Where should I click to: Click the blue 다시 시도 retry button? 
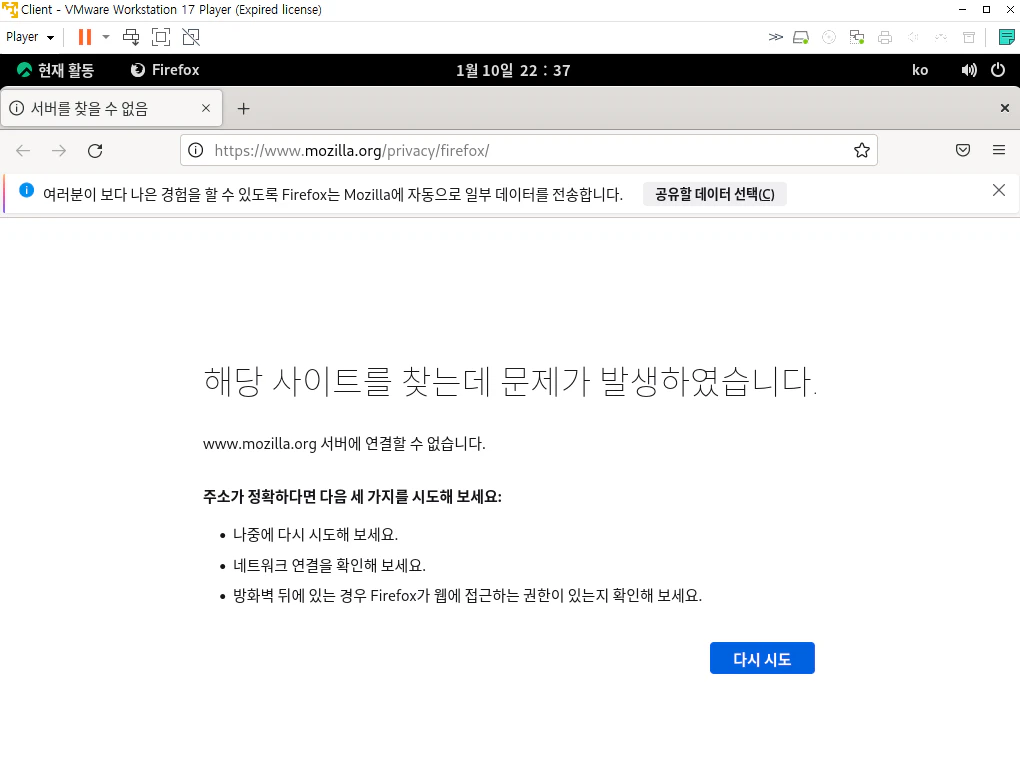coord(762,658)
